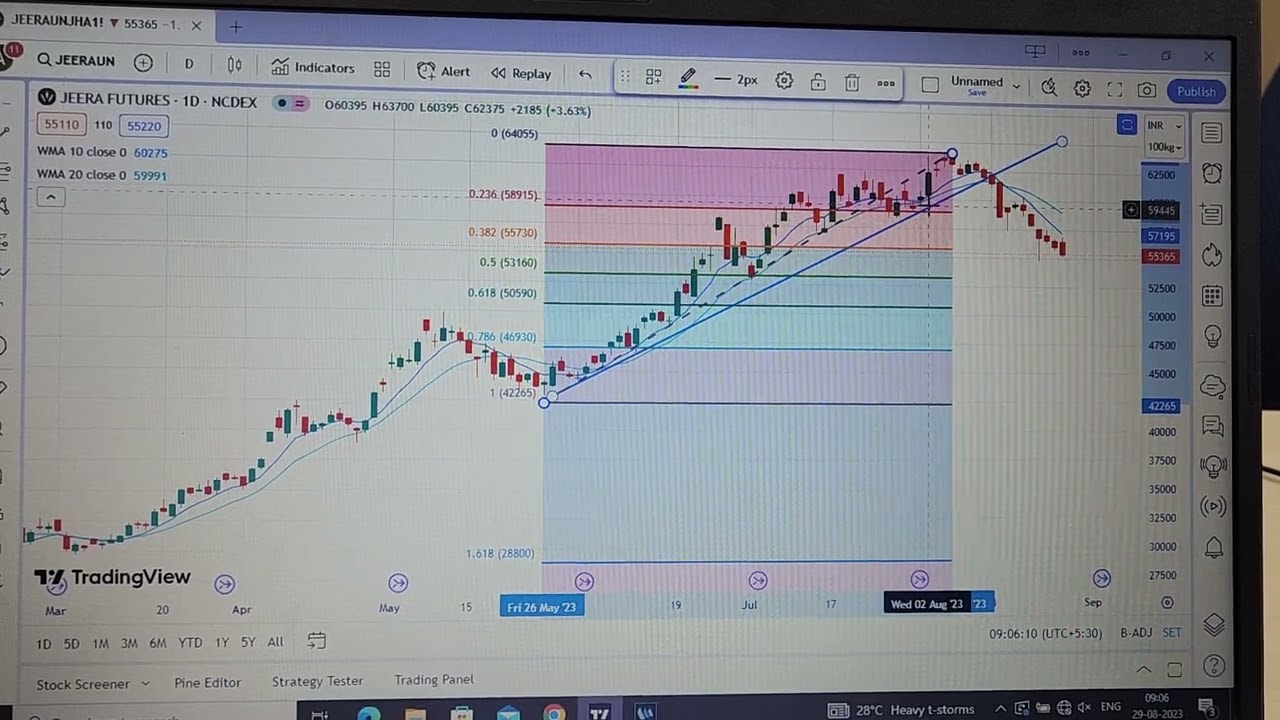Viewport: 1280px width, 720px height.
Task: Toggle B-ADJ back adjustment
Action: (x=1136, y=633)
